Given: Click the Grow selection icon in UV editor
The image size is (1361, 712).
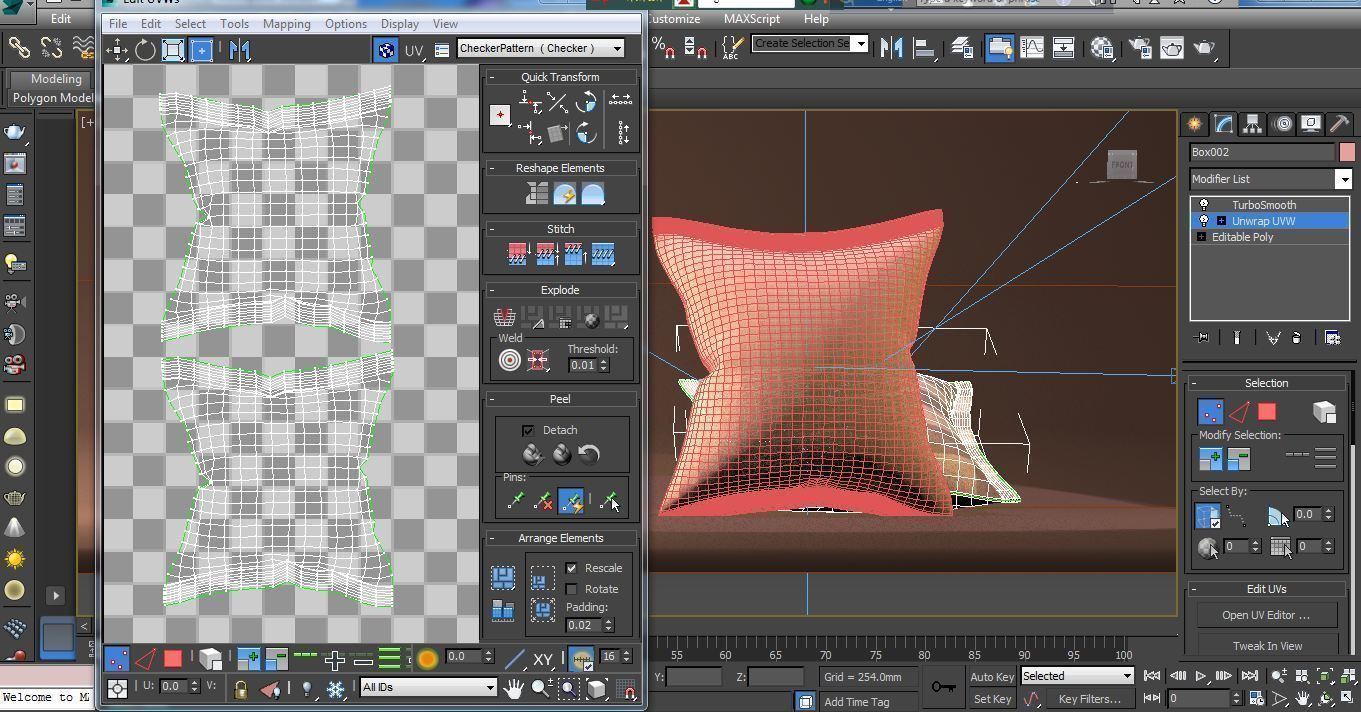Looking at the screenshot, I should 249,658.
